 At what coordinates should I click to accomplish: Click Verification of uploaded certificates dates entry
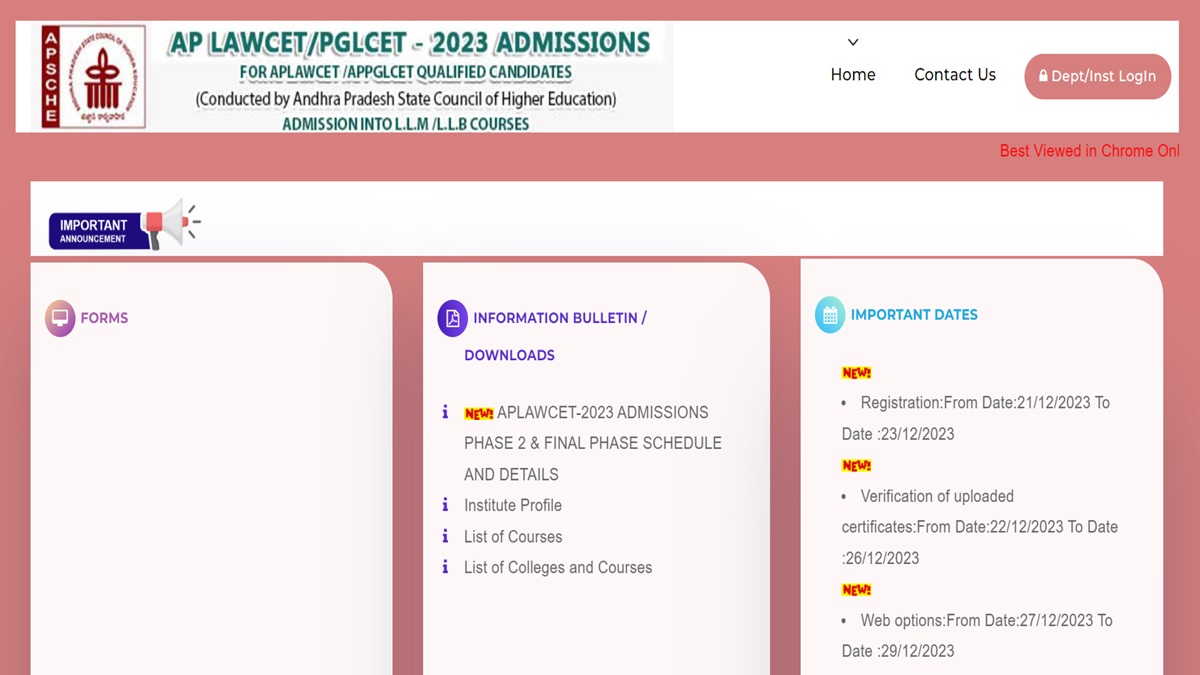(980, 527)
